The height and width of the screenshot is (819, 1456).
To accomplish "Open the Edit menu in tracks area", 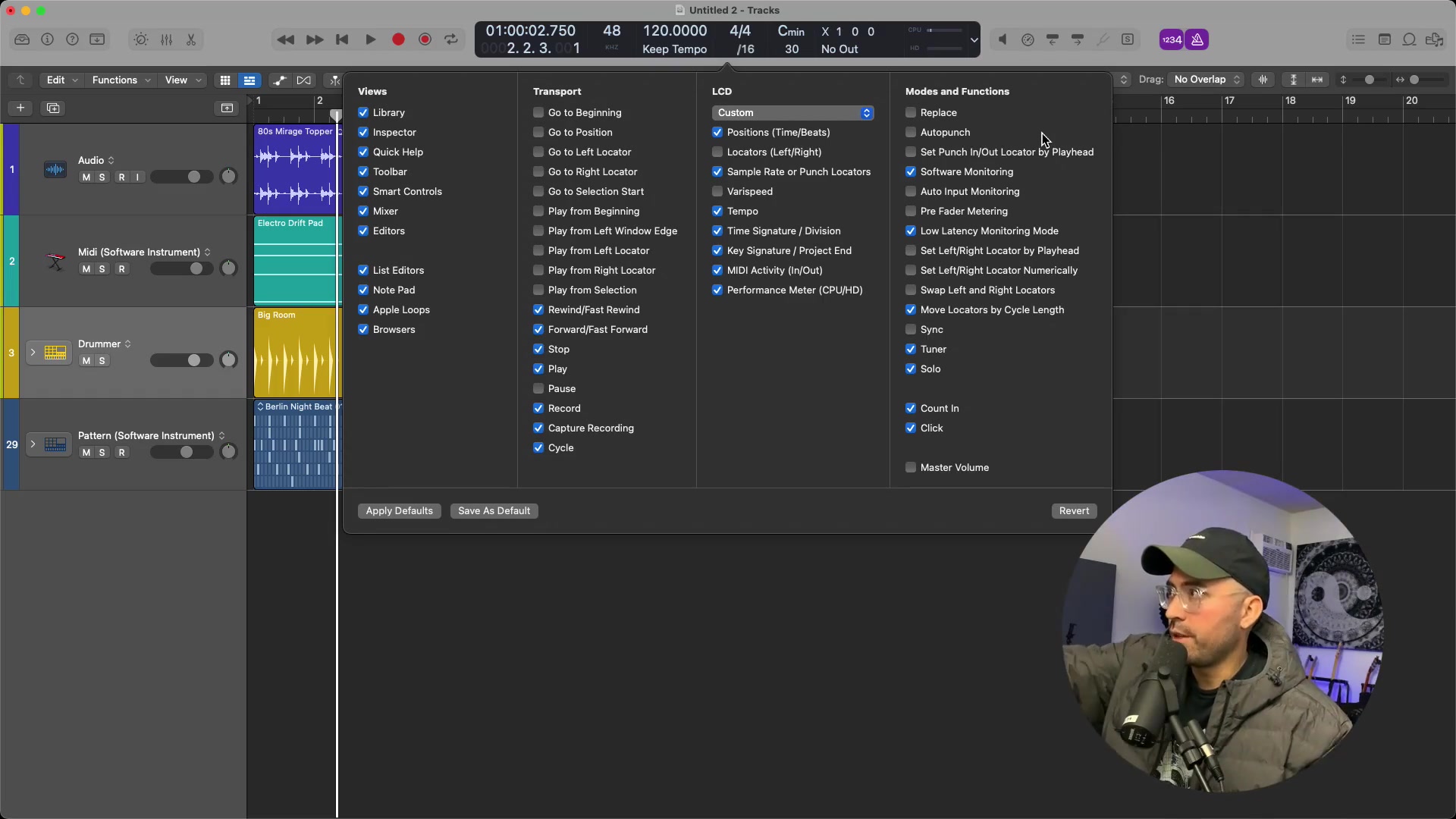I will click(x=61, y=80).
